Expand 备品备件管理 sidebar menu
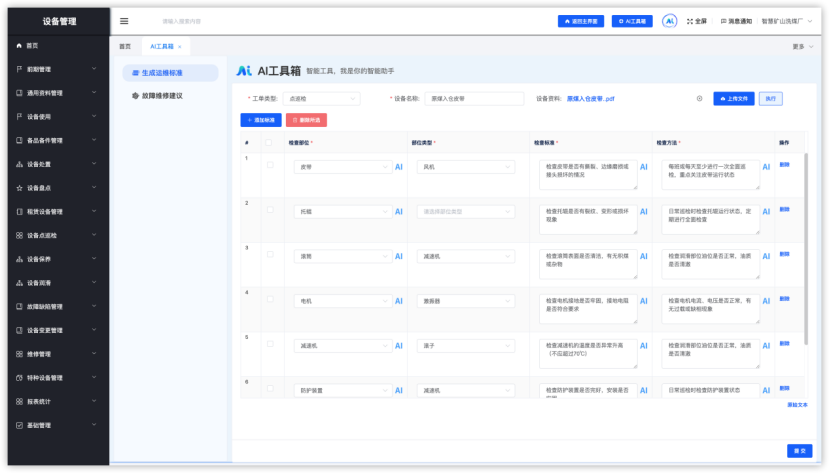Viewport: 830px width, 474px height. [x=56, y=140]
